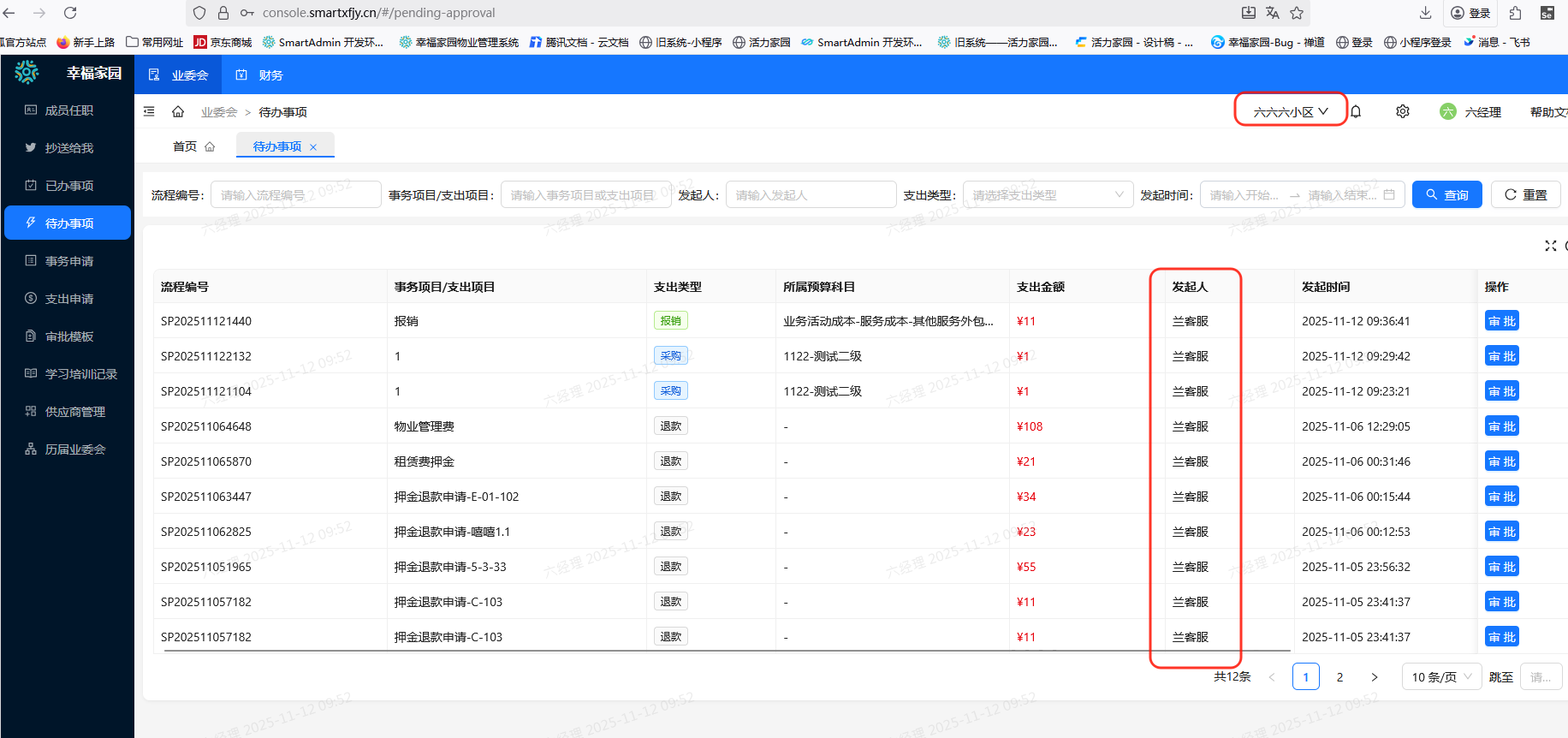Click SP202511064648 flow number cell
Viewport: 1568px width, 738px height.
pyautogui.click(x=206, y=426)
